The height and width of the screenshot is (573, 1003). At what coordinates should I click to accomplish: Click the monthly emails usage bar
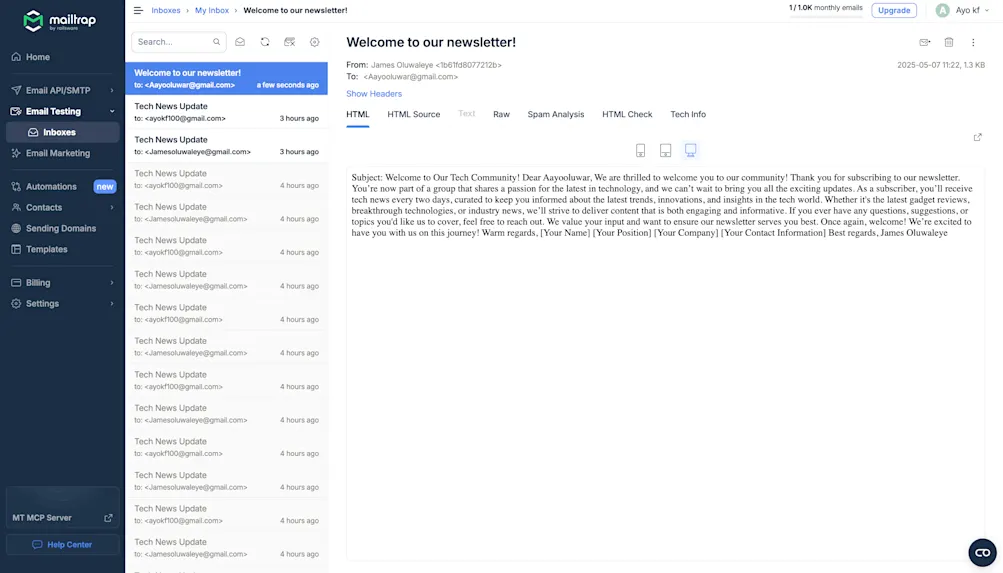[825, 17]
